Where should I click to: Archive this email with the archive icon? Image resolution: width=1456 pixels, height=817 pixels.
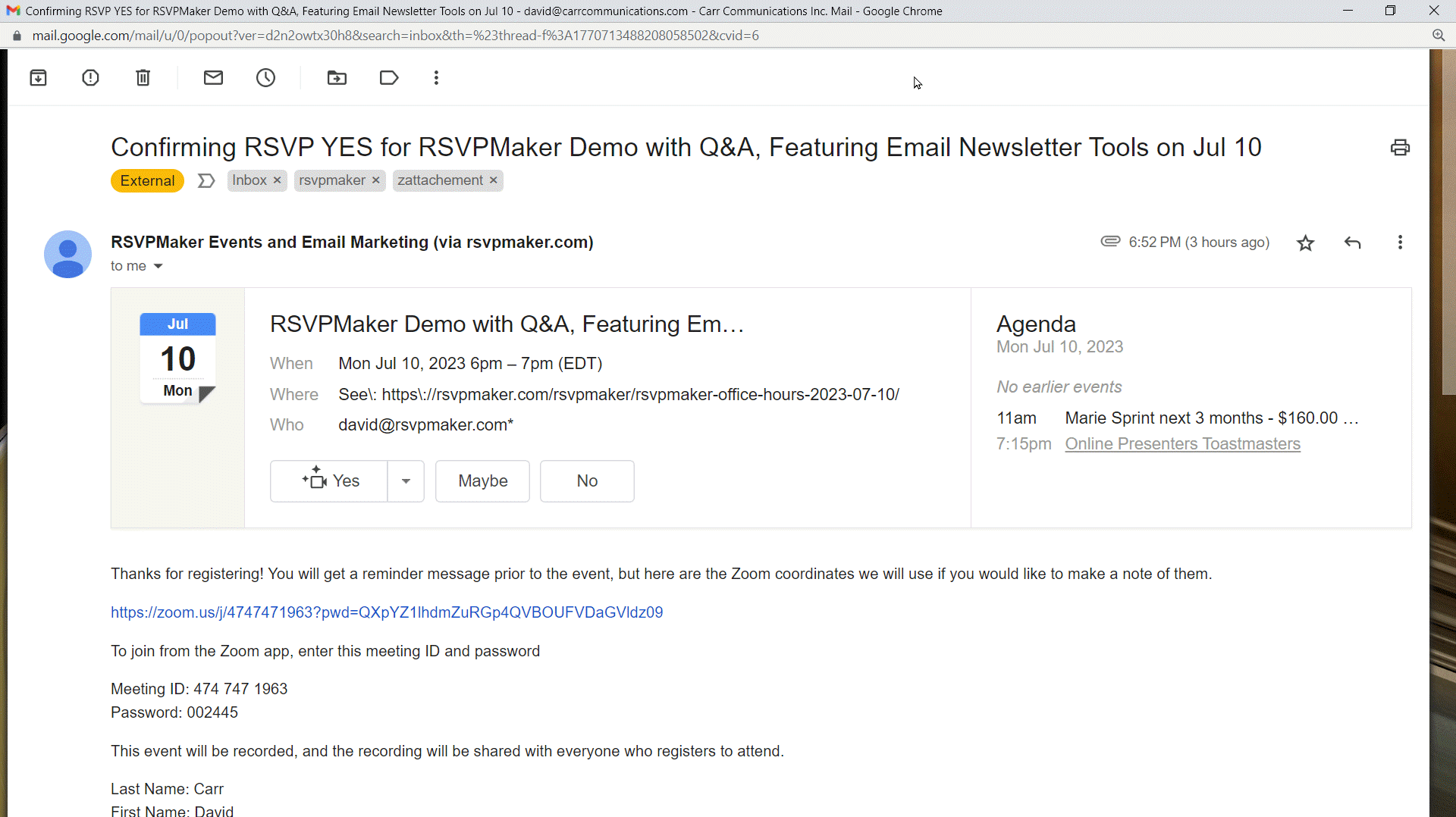(x=38, y=77)
